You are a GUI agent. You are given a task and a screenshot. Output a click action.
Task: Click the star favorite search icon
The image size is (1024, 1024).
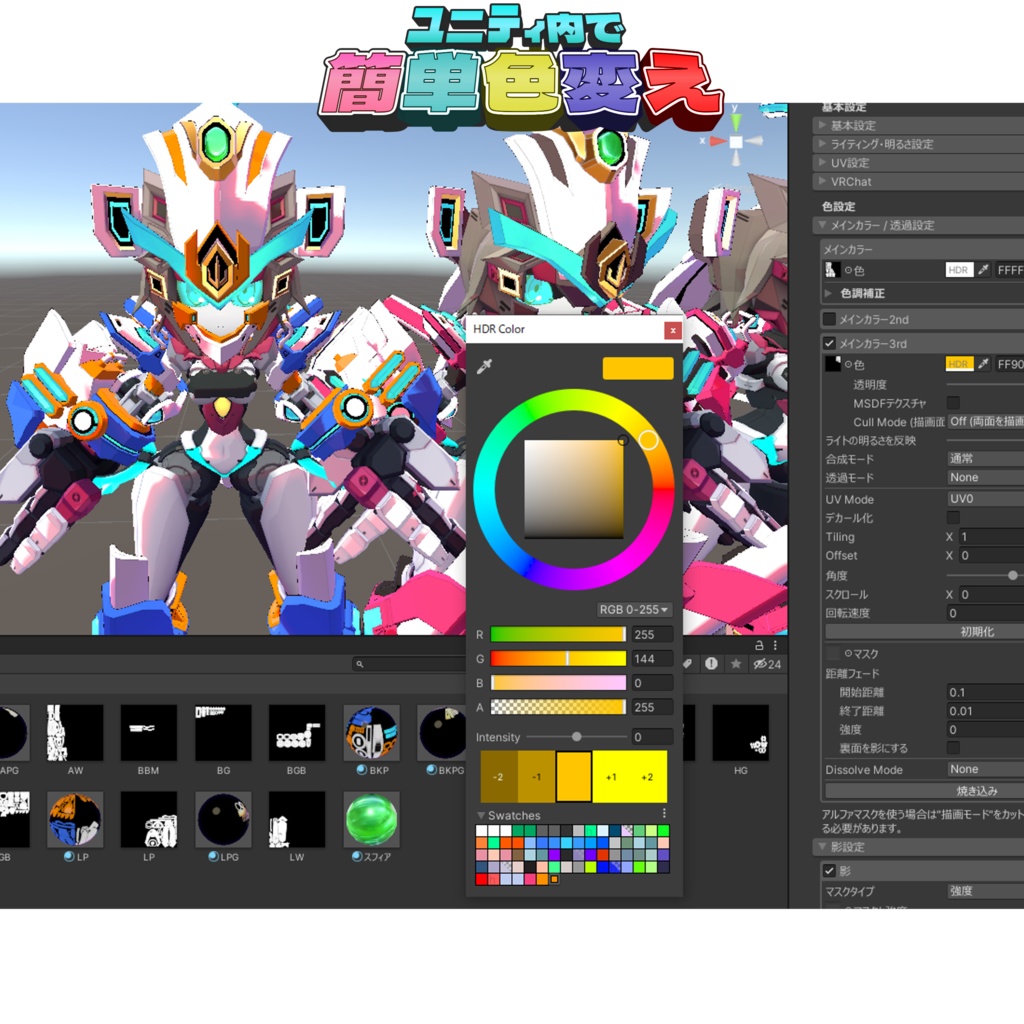736,664
